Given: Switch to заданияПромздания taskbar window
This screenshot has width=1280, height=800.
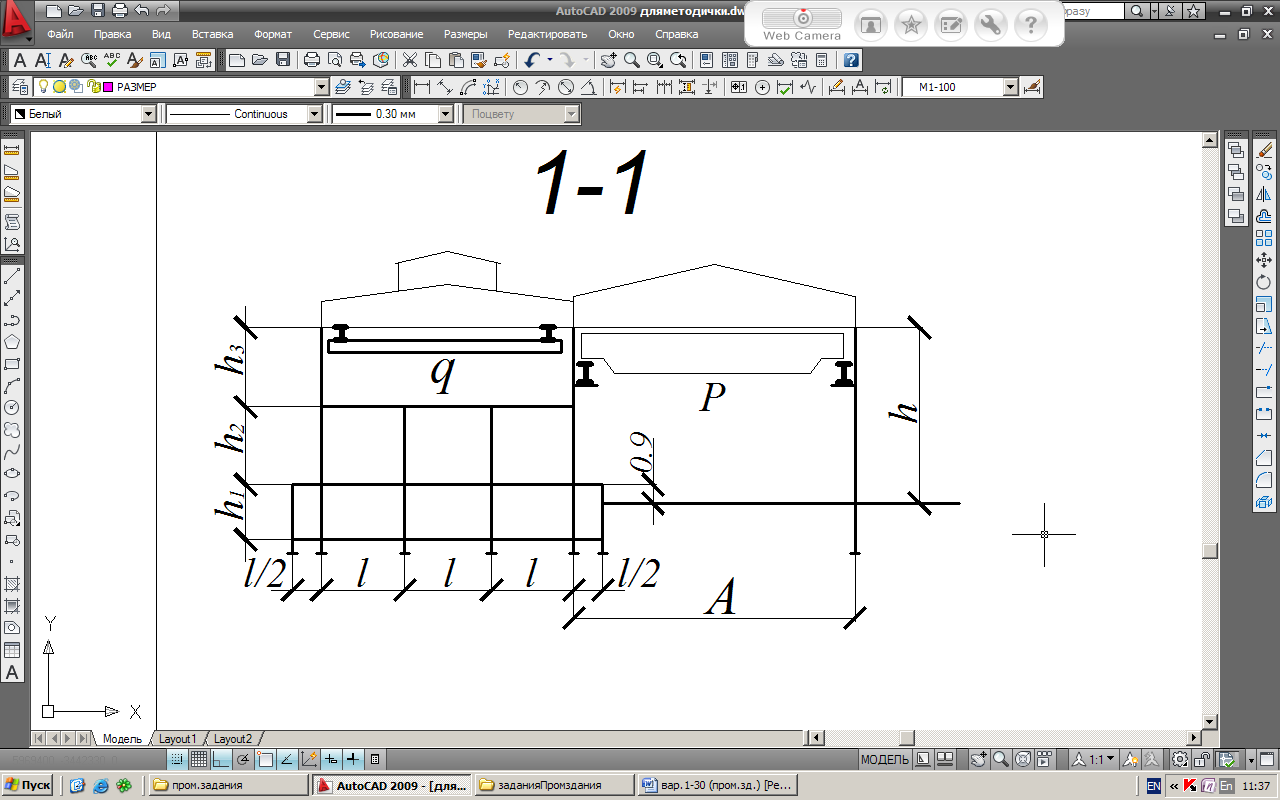Looking at the screenshot, I should [554, 785].
